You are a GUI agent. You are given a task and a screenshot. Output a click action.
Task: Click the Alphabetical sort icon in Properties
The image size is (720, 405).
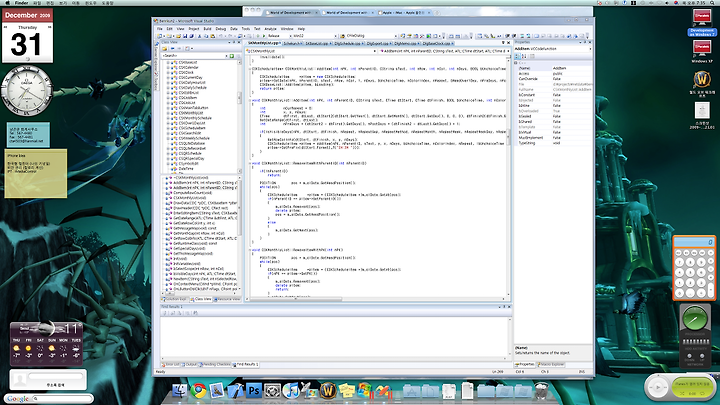pos(524,56)
